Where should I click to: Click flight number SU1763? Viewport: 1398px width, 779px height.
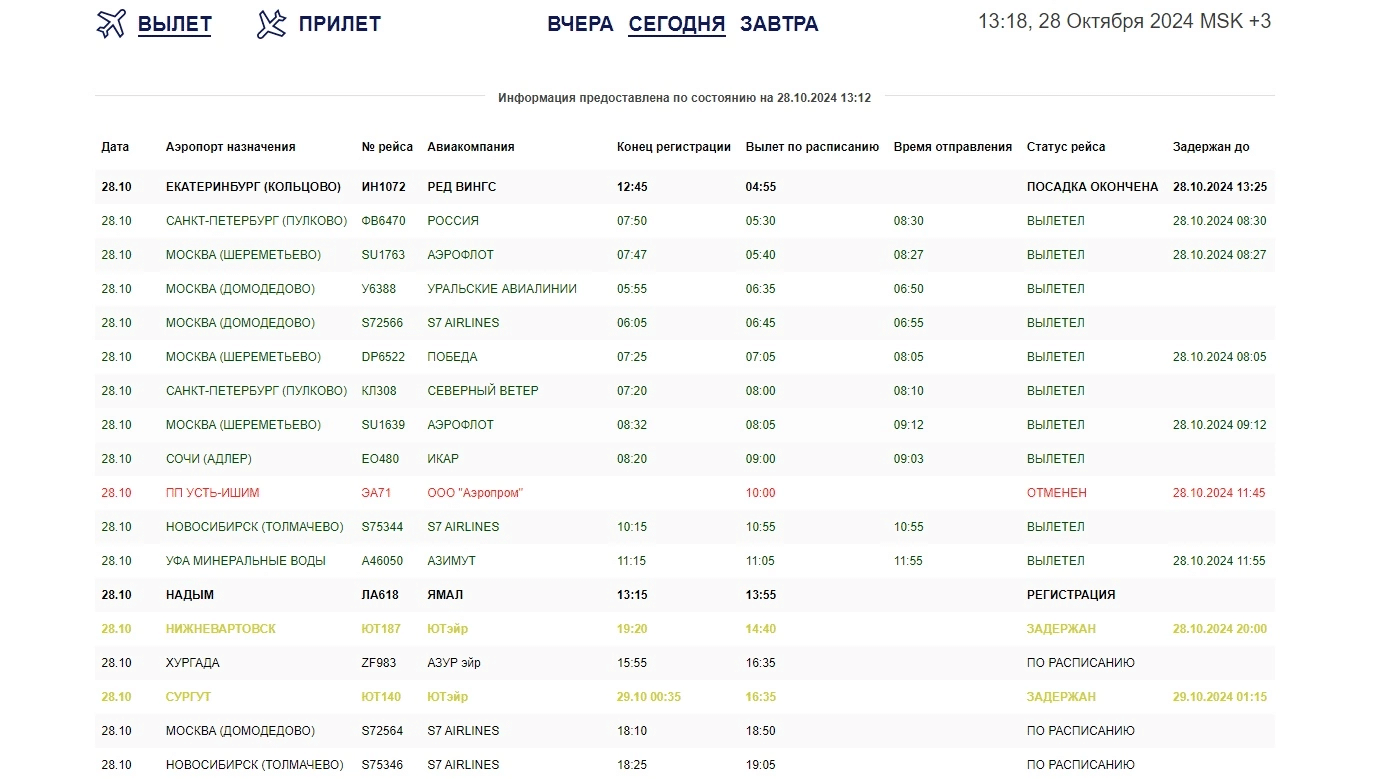coord(383,255)
